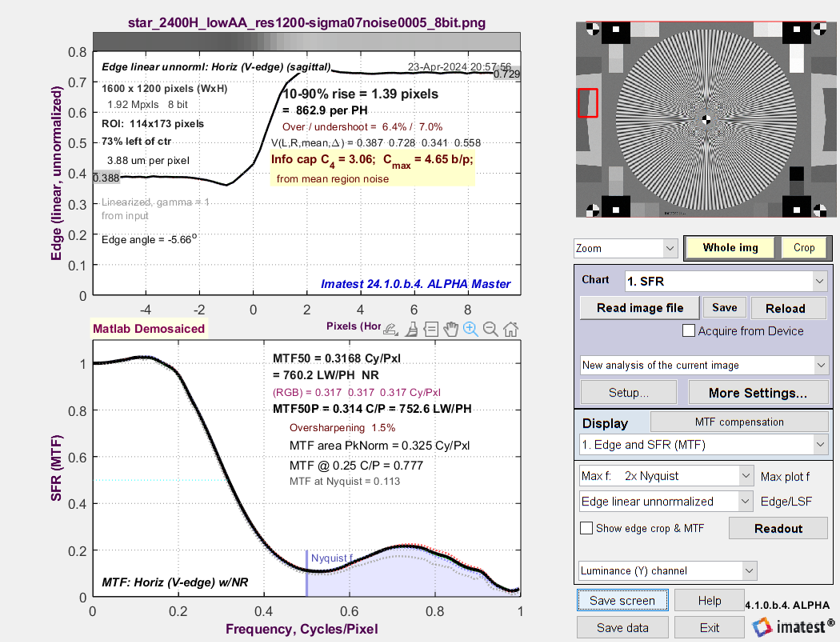Open More Settings dialog
Viewport: 840px width, 642px height.
coord(757,393)
